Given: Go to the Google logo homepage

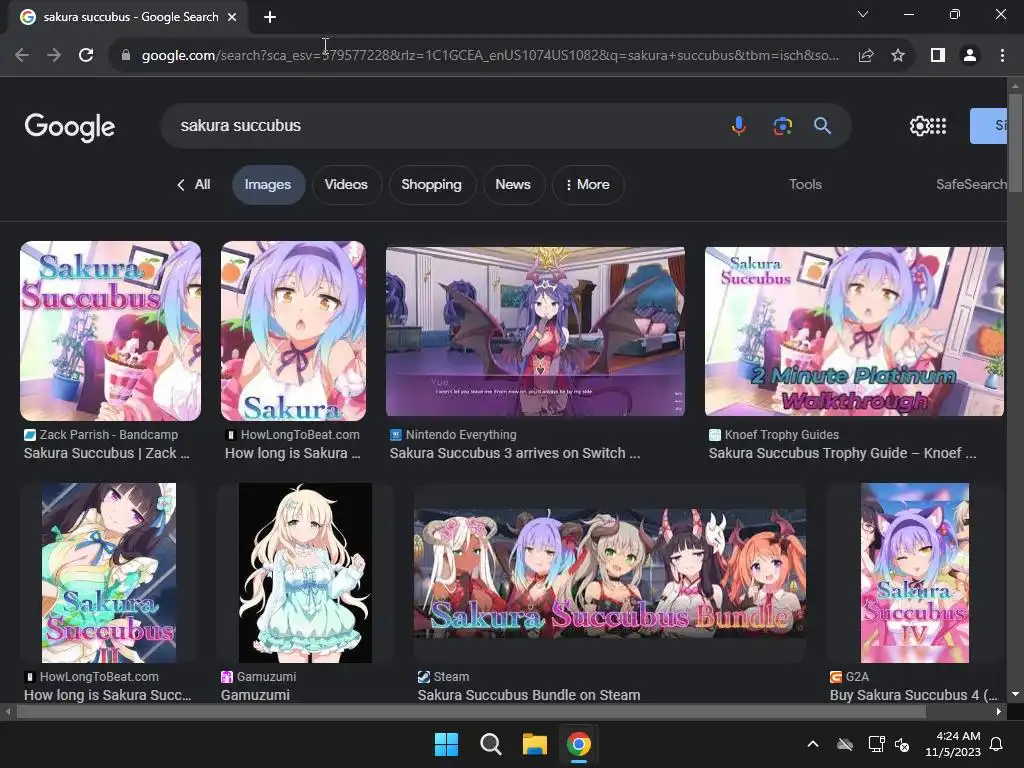Looking at the screenshot, I should tap(69, 127).
